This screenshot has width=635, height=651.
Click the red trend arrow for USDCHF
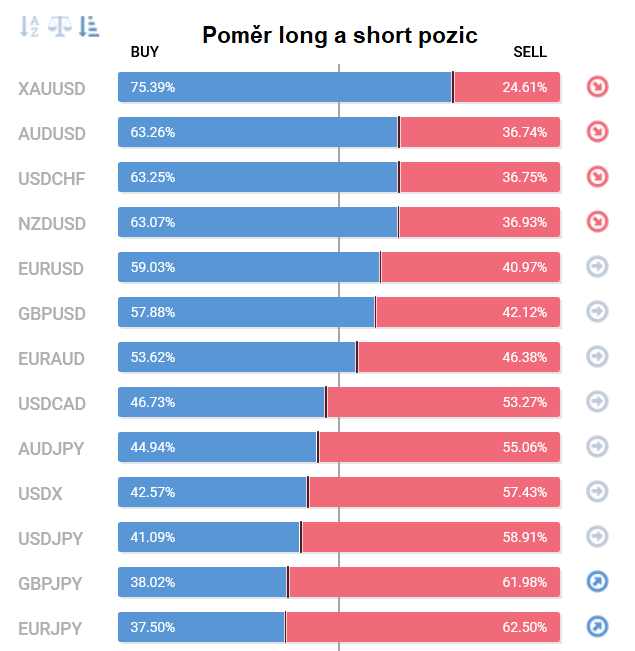[597, 176]
